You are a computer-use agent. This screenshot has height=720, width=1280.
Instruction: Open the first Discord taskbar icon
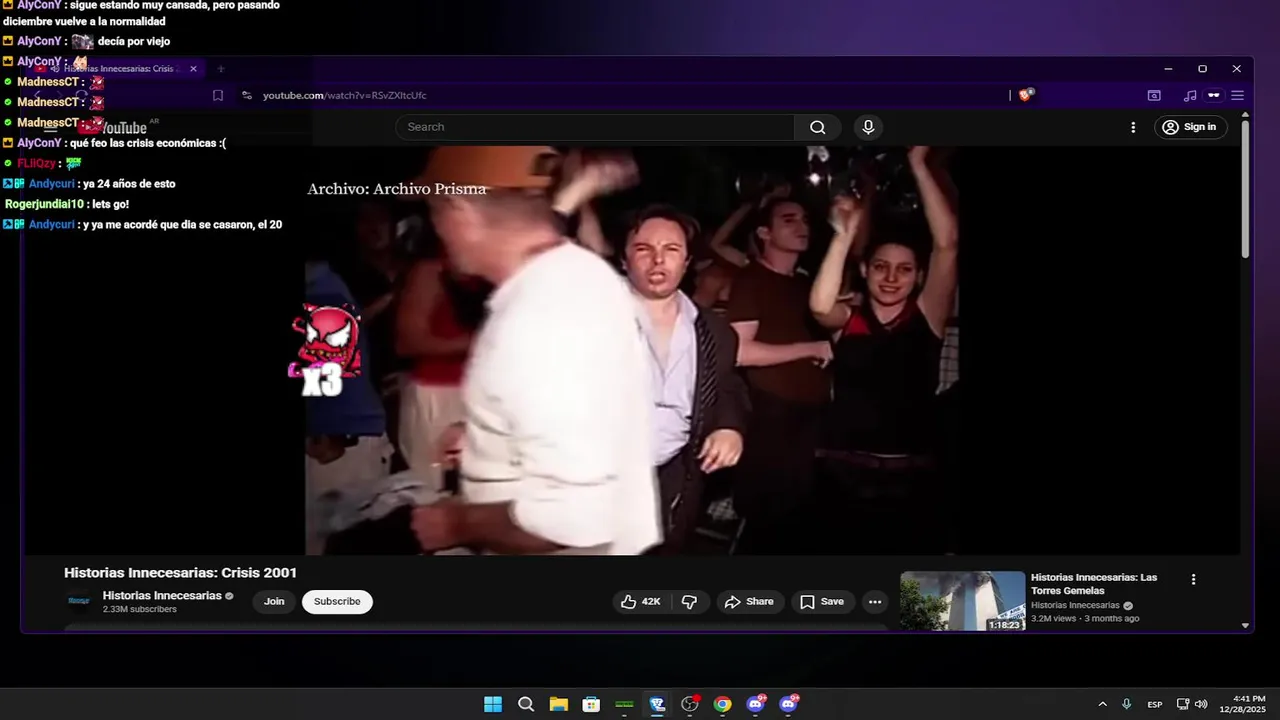tap(756, 704)
